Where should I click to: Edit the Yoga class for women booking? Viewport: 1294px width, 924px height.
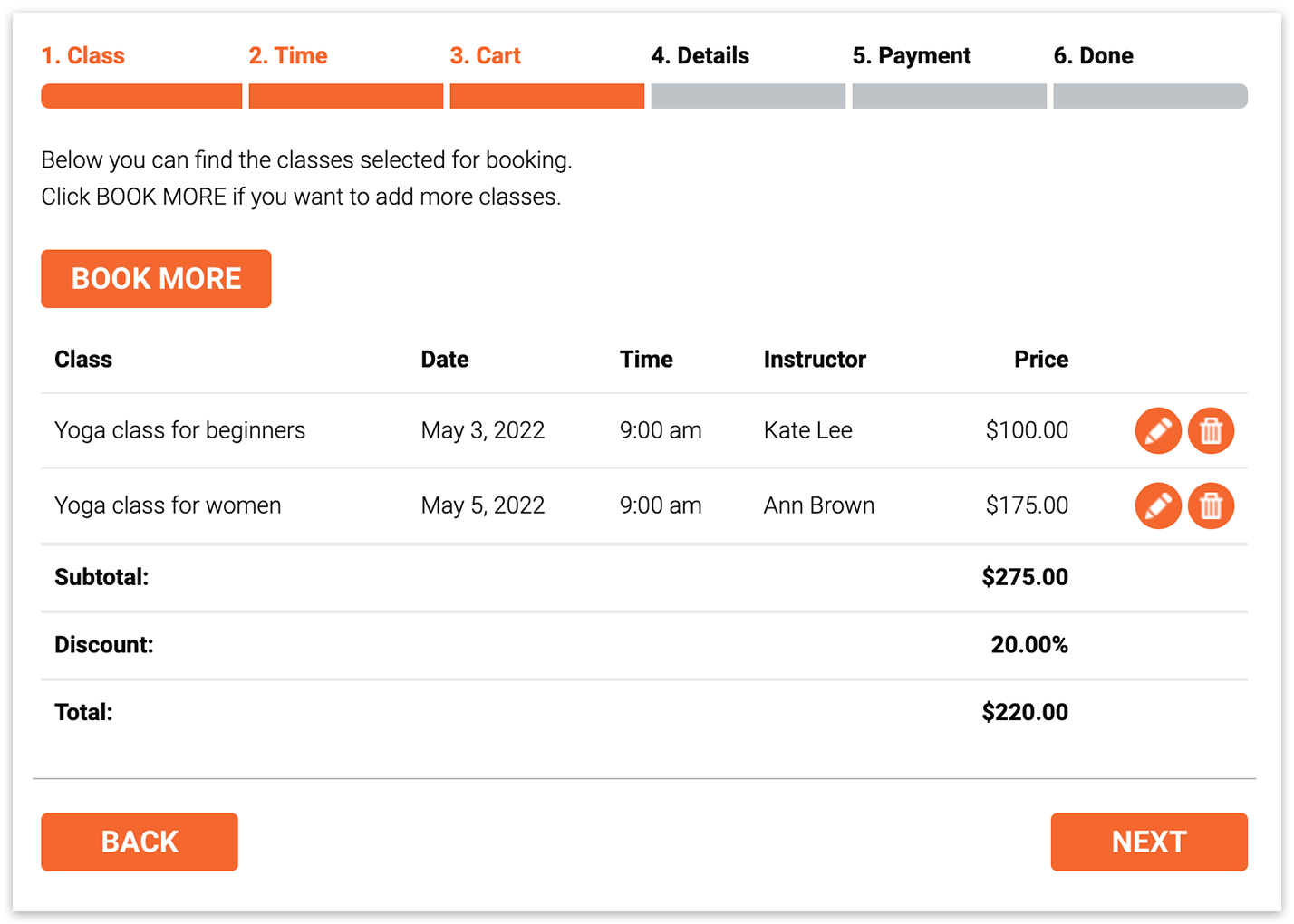pyautogui.click(x=1157, y=505)
